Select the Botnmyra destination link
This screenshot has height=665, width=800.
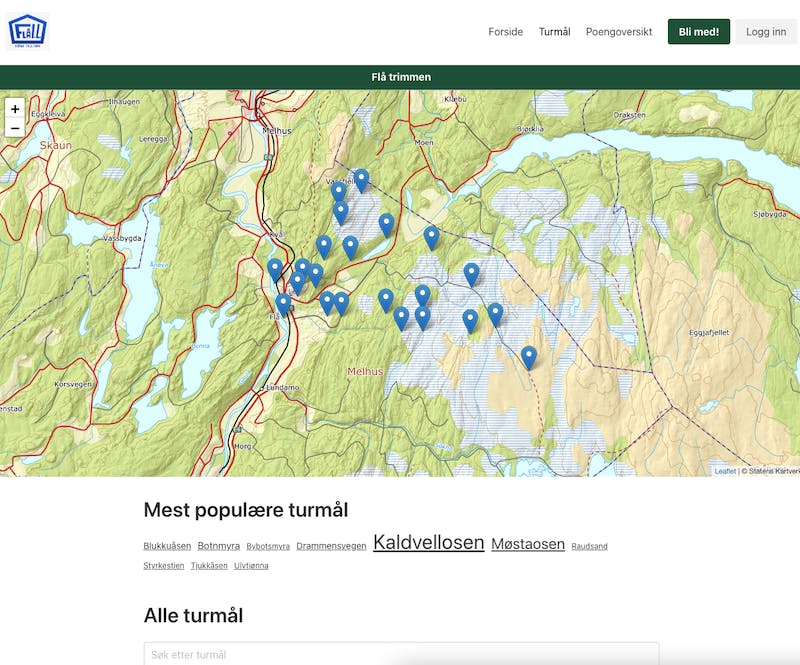218,546
